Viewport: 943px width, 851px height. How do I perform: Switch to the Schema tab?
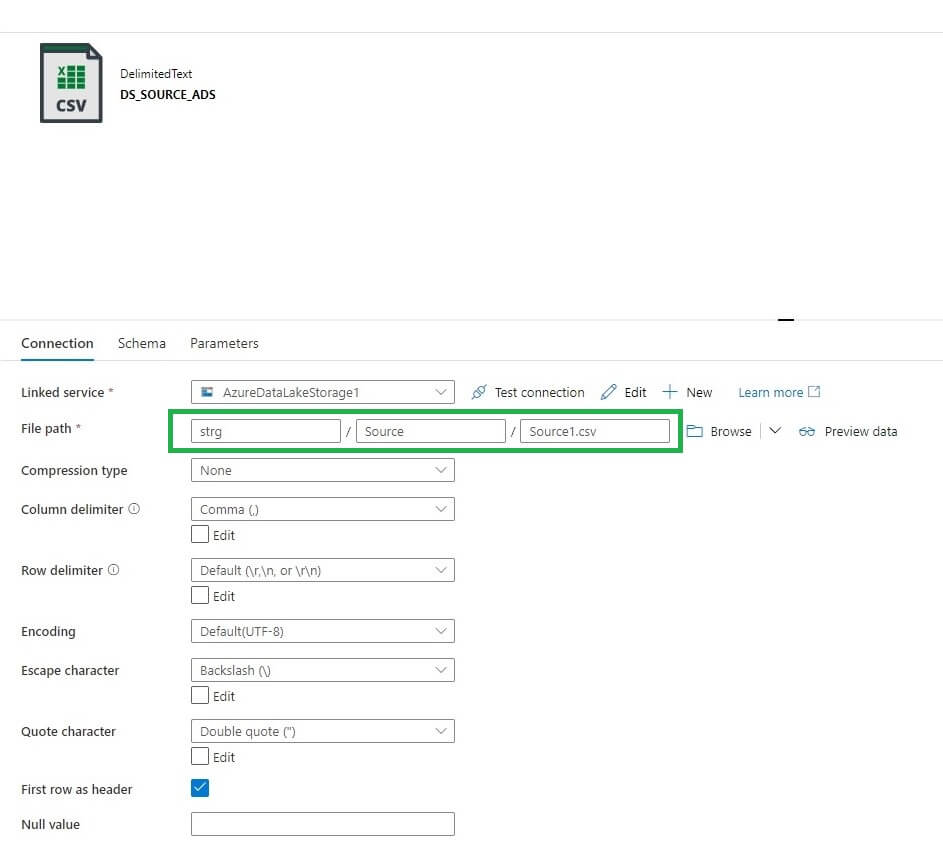pos(141,343)
